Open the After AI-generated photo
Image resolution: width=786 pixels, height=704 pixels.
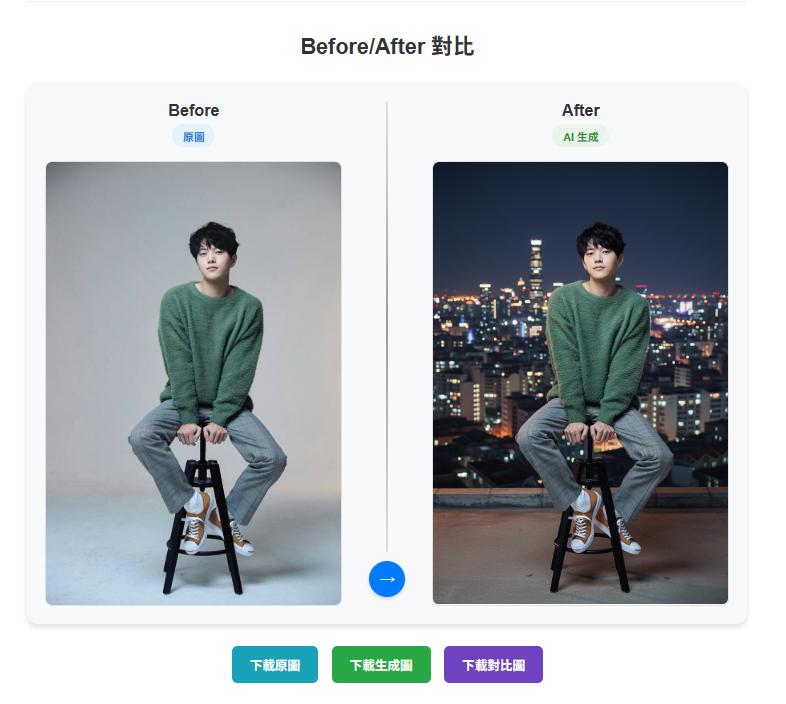click(x=580, y=383)
